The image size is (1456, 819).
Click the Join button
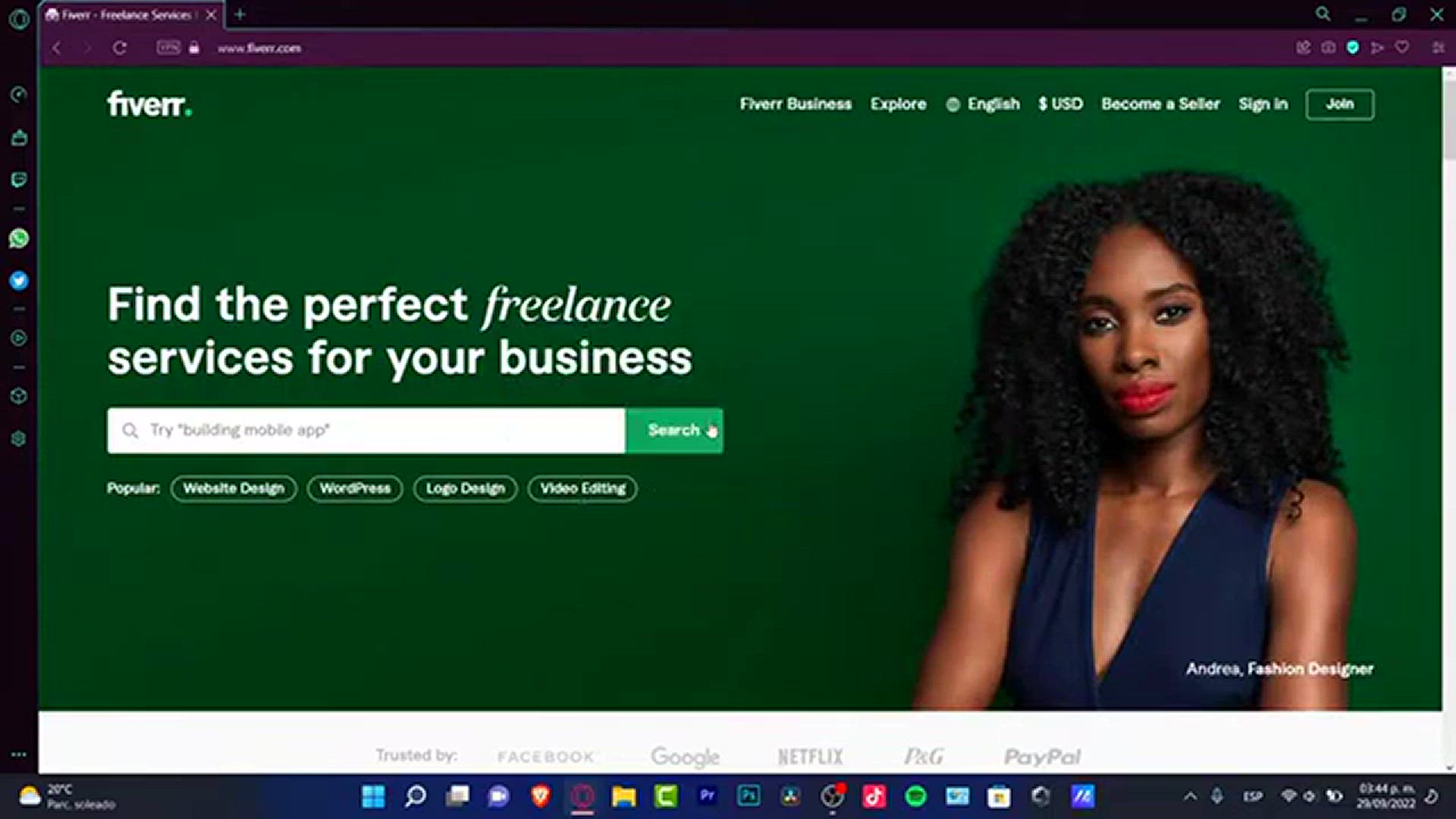click(1339, 105)
